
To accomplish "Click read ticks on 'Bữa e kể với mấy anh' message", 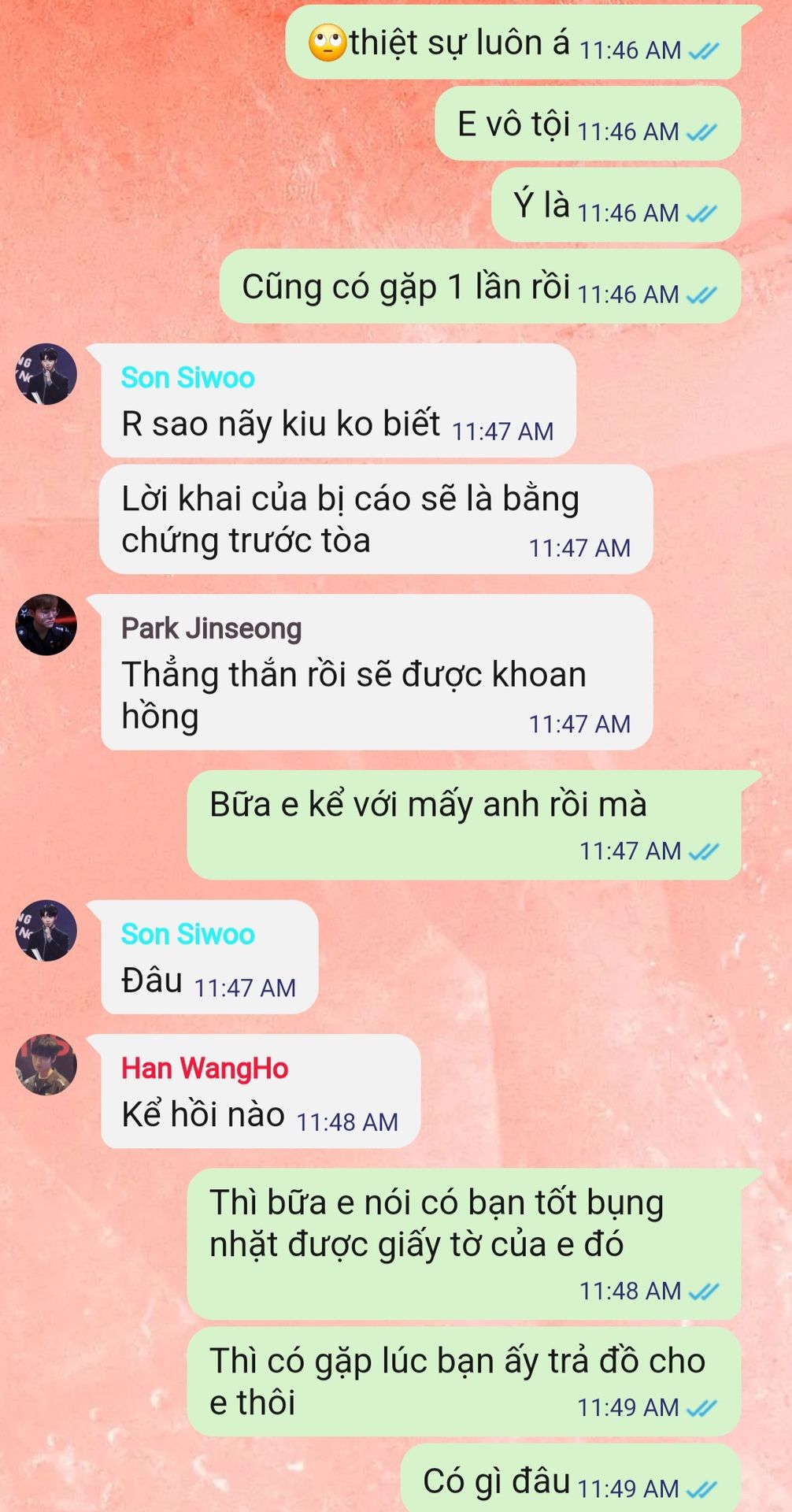I will point(704,851).
